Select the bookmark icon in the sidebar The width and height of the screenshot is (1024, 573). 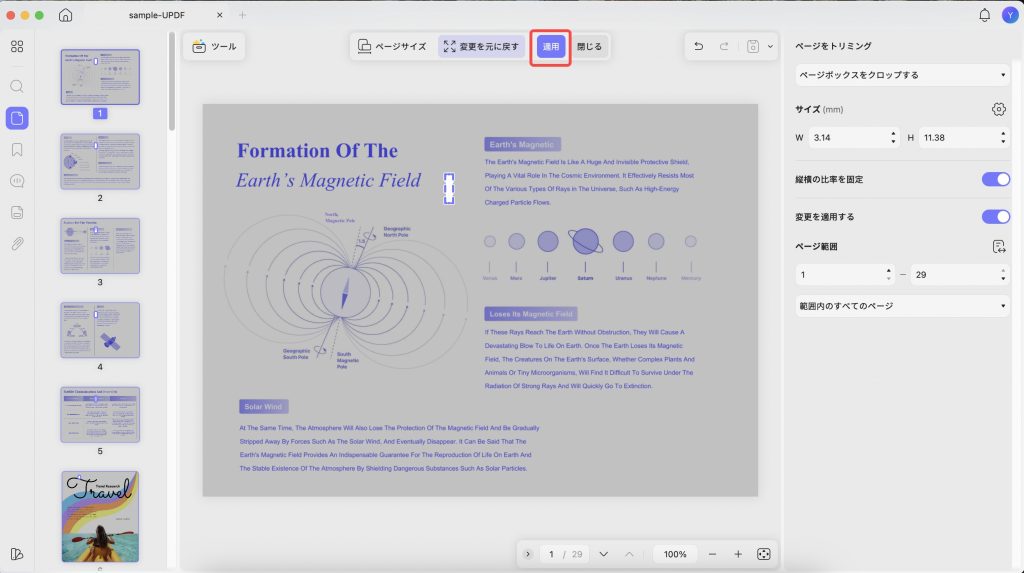[17, 150]
